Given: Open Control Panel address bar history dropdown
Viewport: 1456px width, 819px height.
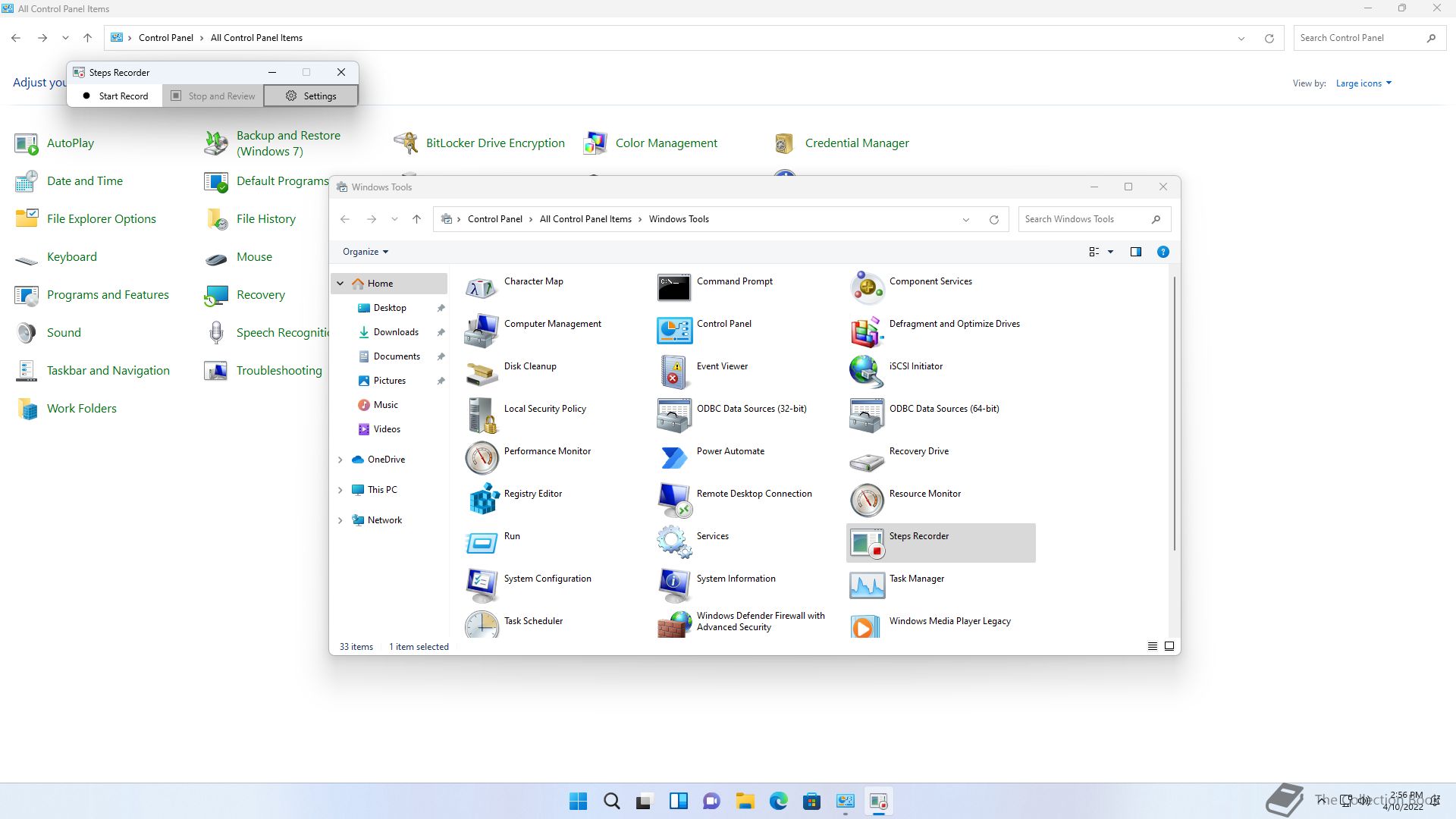Looking at the screenshot, I should click(x=1241, y=39).
